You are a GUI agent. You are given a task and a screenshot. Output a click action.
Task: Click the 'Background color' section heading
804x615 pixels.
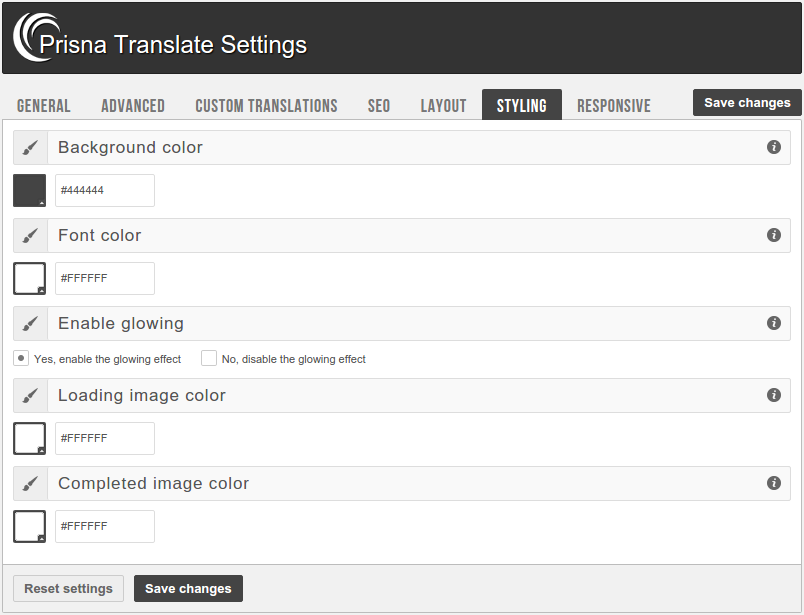(x=130, y=147)
